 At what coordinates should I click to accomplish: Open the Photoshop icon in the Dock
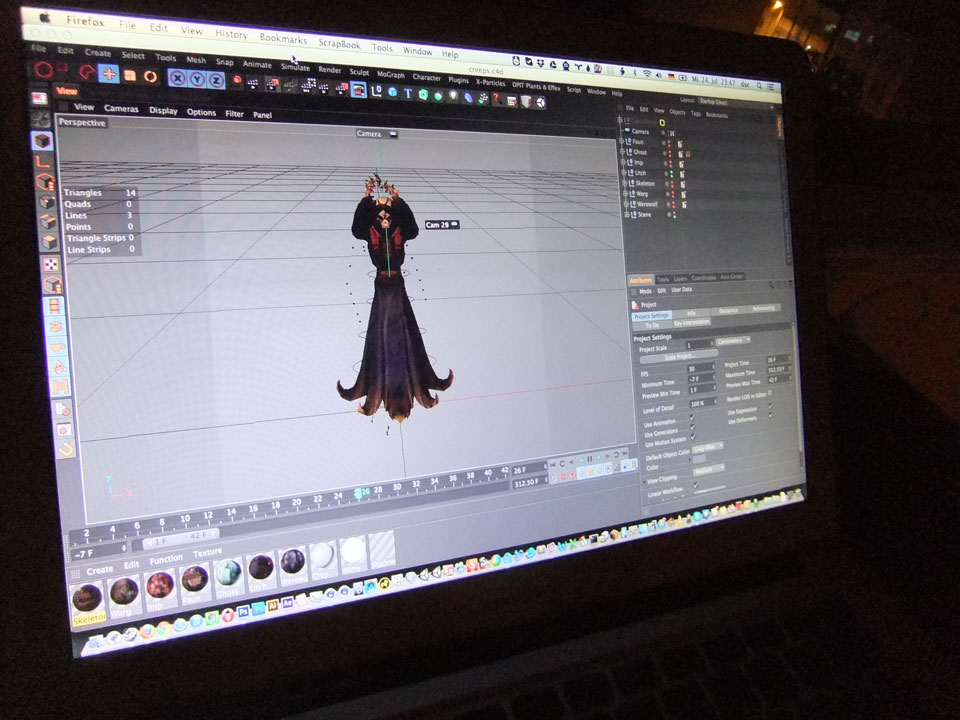coord(243,611)
